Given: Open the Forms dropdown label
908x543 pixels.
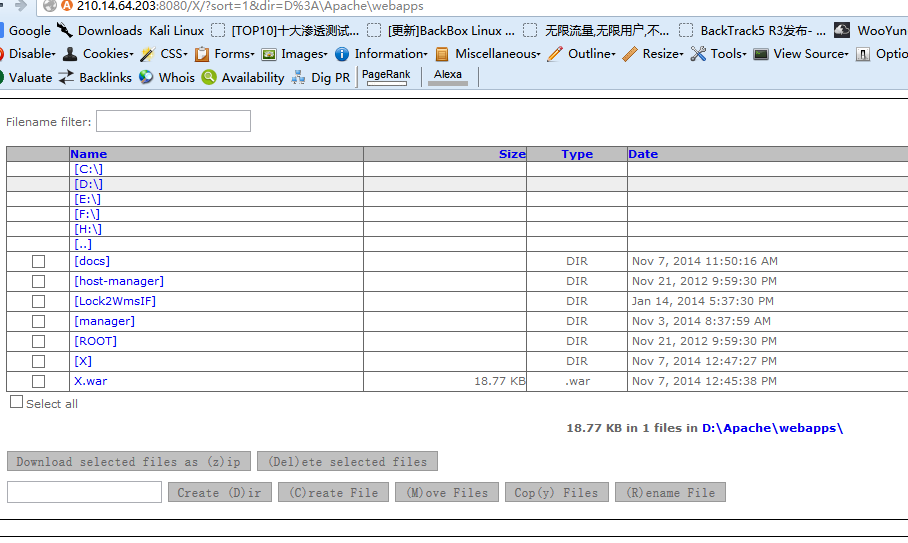Looking at the screenshot, I should 235,54.
